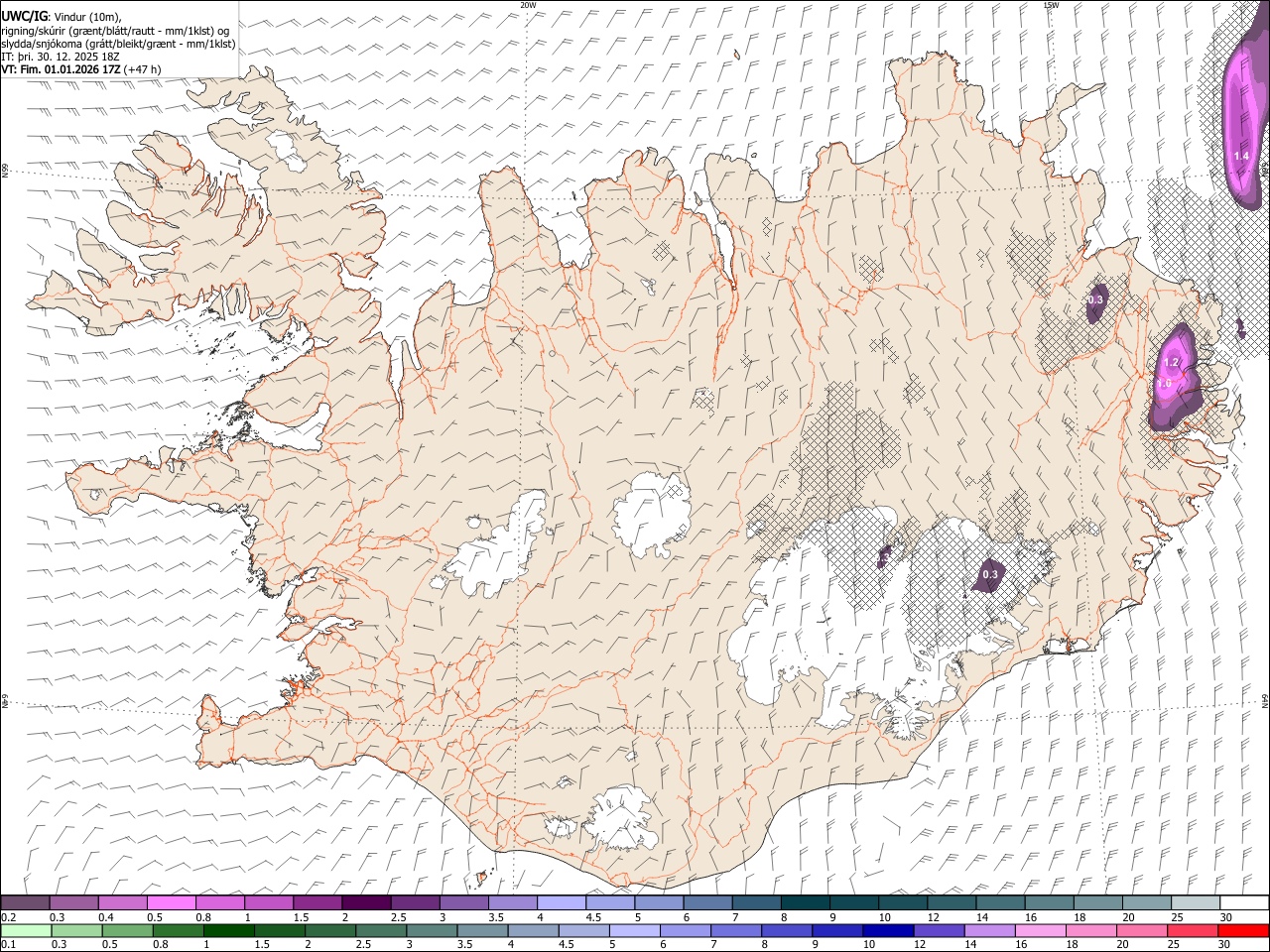Click the "0.3" value in the dark patch northwest of the east fjords
The image size is (1270, 952).
click(x=1095, y=299)
